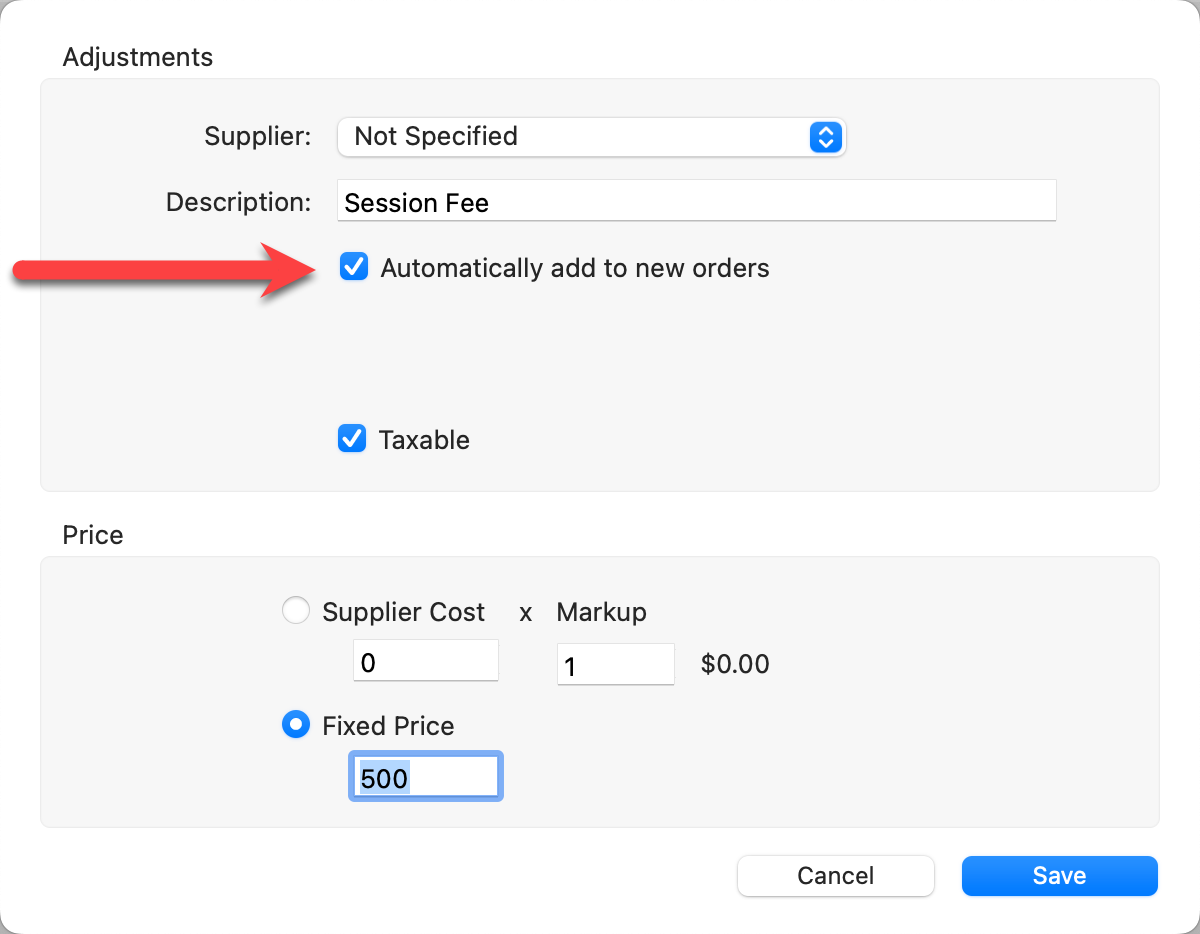Click into the Description field with Session Fee
This screenshot has height=934, width=1200.
[696, 202]
